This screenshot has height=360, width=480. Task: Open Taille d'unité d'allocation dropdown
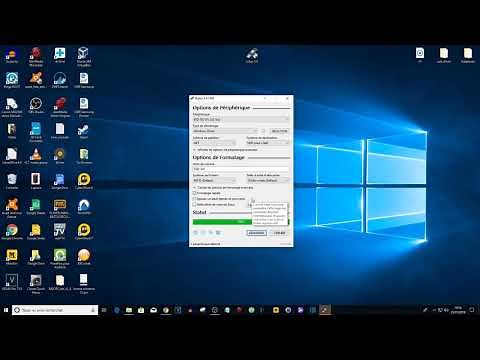pyautogui.click(x=268, y=180)
